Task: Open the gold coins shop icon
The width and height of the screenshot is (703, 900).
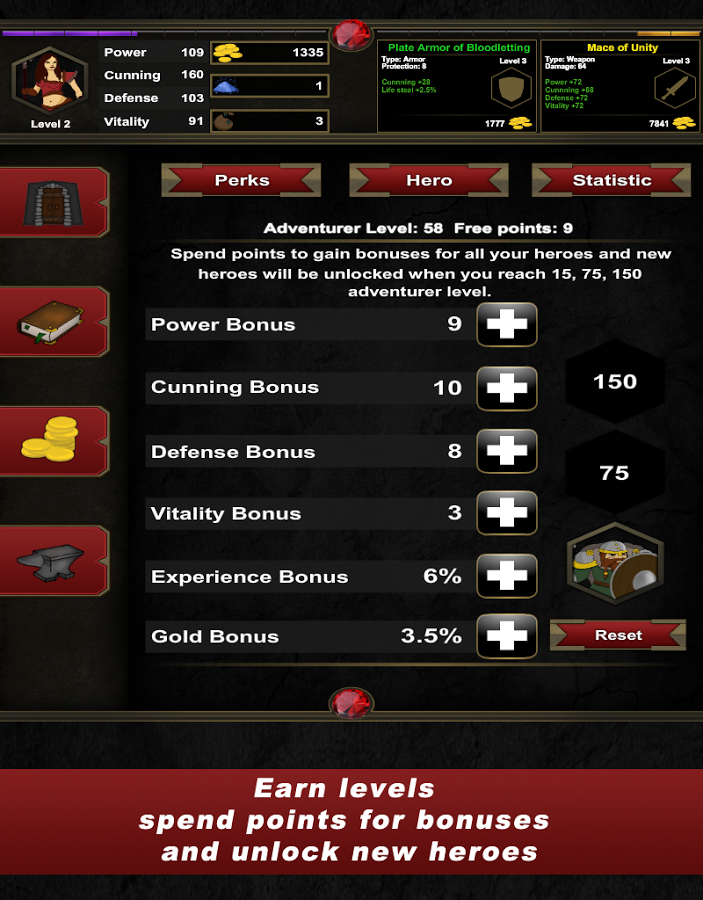Action: (53, 441)
